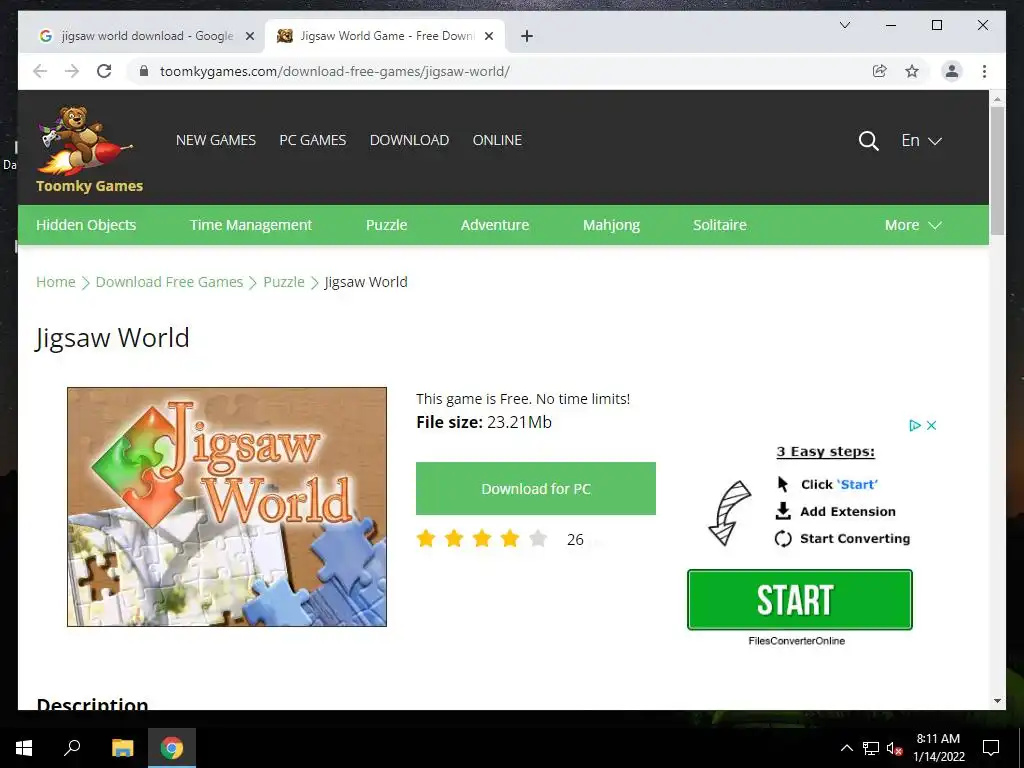
Task: Click scrollbar down arrow
Action: coord(997,701)
